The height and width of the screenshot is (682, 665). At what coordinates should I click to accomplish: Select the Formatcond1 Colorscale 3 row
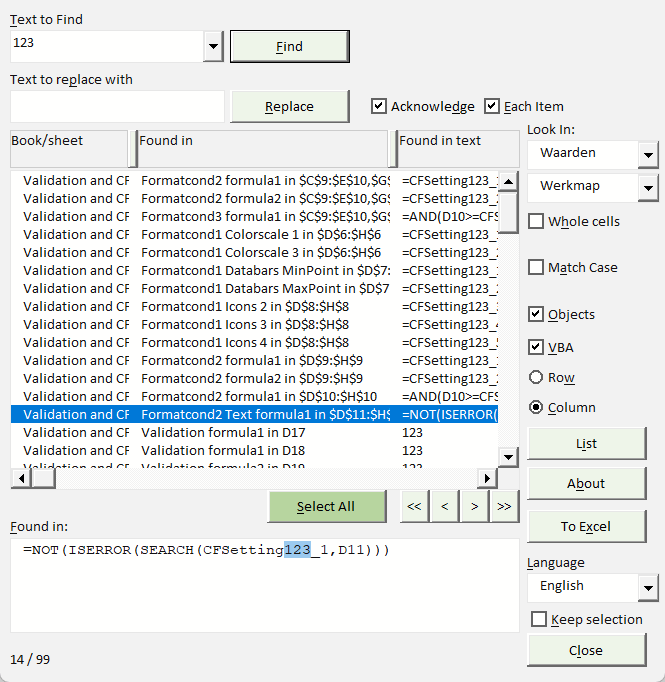click(x=254, y=252)
